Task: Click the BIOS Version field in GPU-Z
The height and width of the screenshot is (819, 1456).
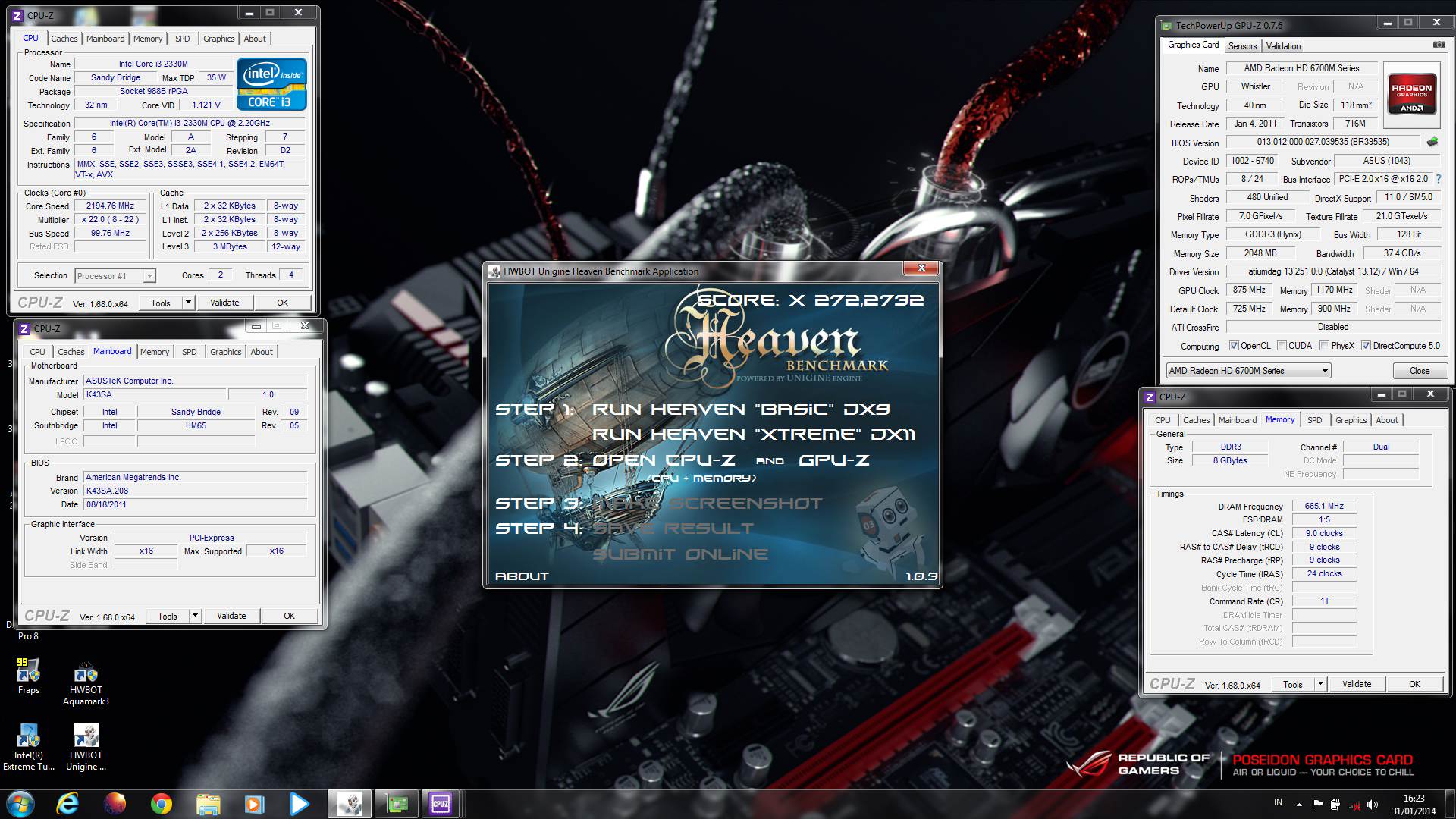Action: click(x=1323, y=142)
